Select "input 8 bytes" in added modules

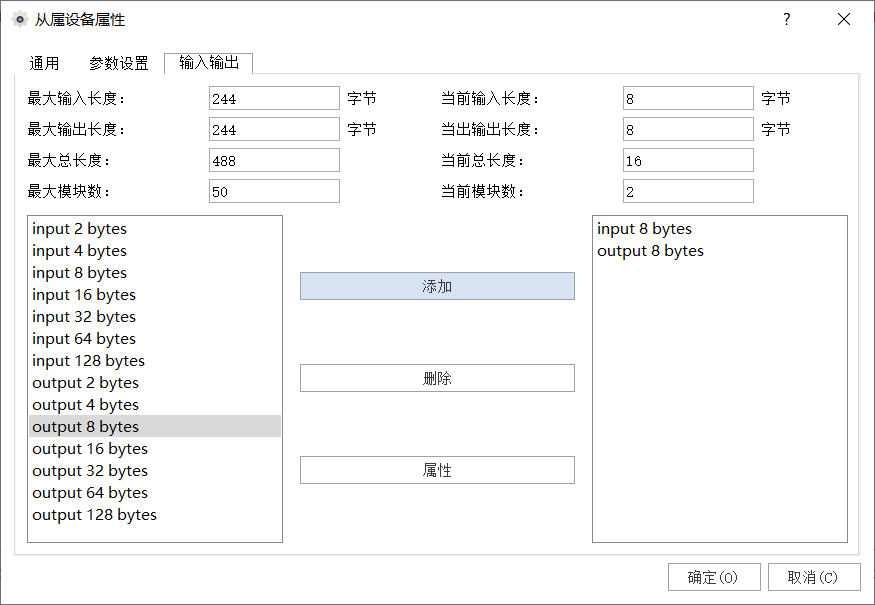[x=644, y=229]
